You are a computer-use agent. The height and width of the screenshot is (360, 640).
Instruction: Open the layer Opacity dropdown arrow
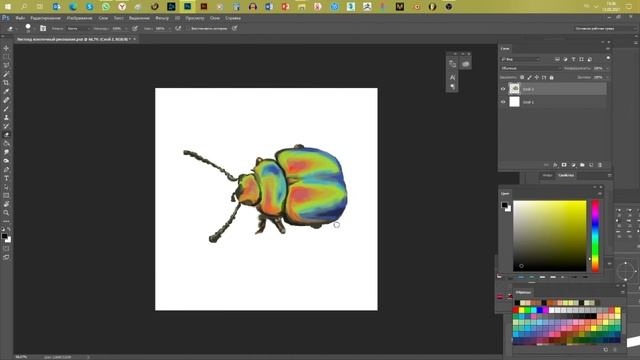[607, 68]
